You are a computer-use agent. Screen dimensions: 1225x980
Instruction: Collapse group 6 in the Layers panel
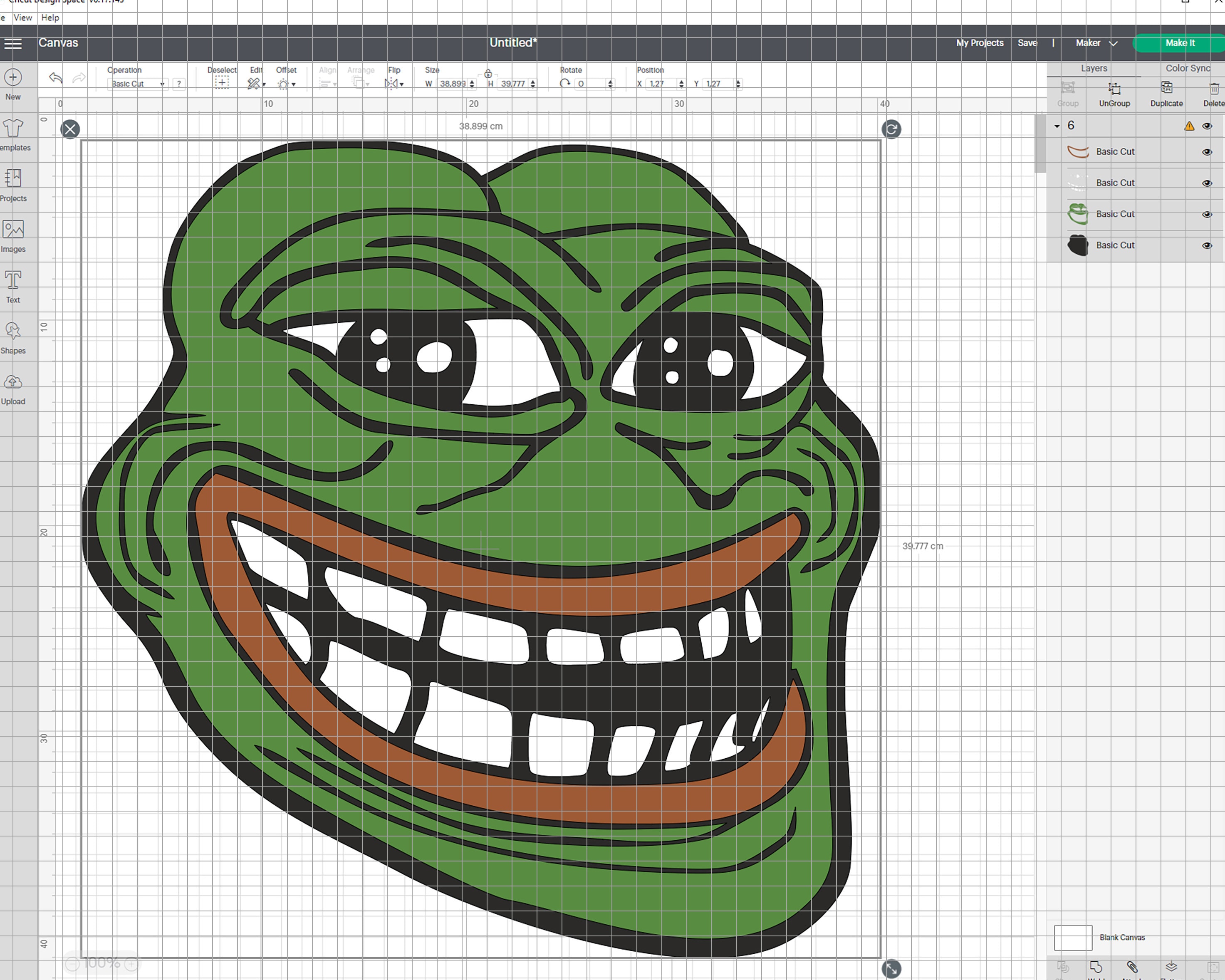(1057, 126)
